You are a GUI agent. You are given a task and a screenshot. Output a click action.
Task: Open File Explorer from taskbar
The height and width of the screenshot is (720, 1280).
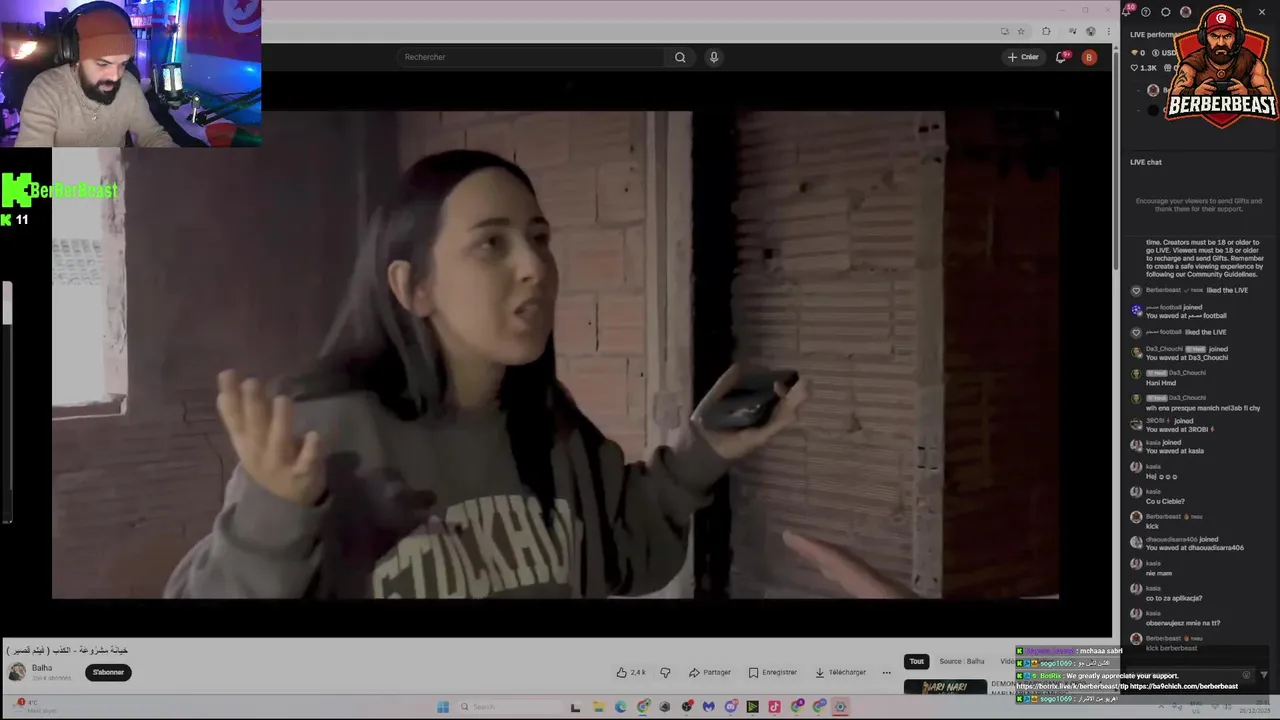pyautogui.click(x=598, y=707)
